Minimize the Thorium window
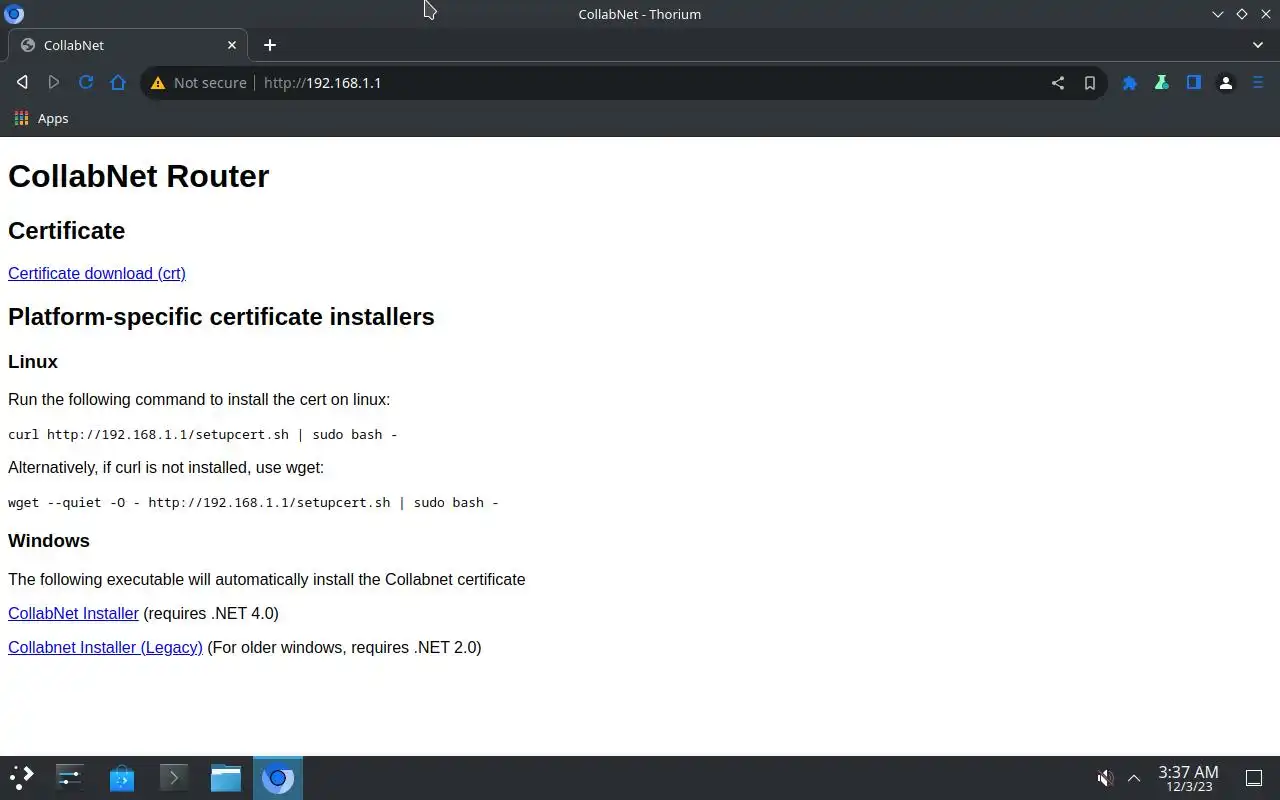The image size is (1280, 800). click(1218, 14)
